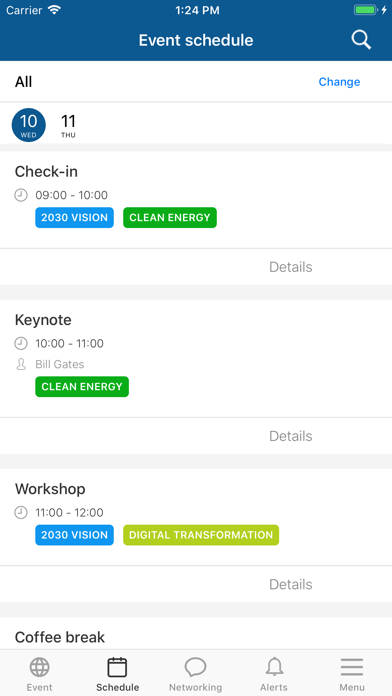Tap the Digital Transformation tag
The image size is (392, 696).
[201, 535]
